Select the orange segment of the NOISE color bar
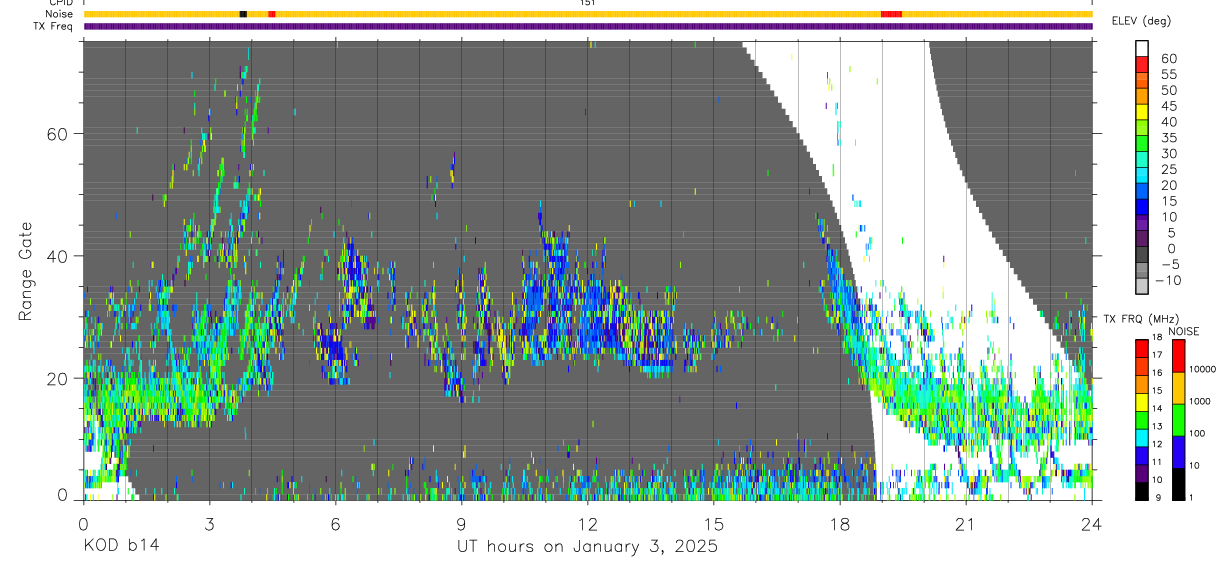1228x567 pixels. 1178,388
